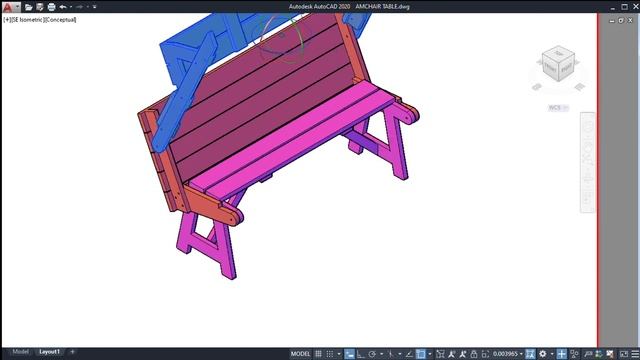
Task: Click the isolate objects status icon
Action: pyautogui.click(x=574, y=354)
